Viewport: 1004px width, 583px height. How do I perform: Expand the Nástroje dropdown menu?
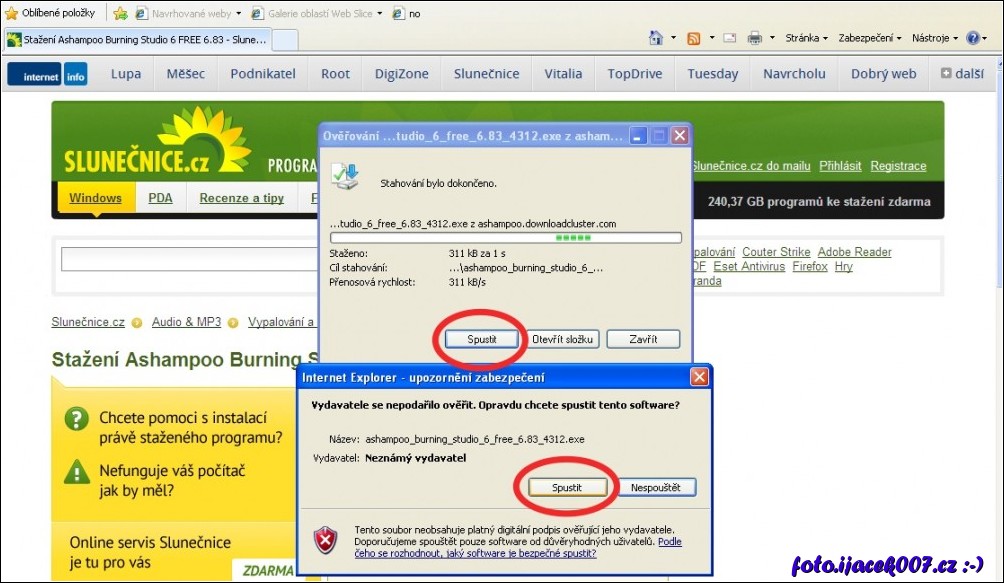click(935, 38)
